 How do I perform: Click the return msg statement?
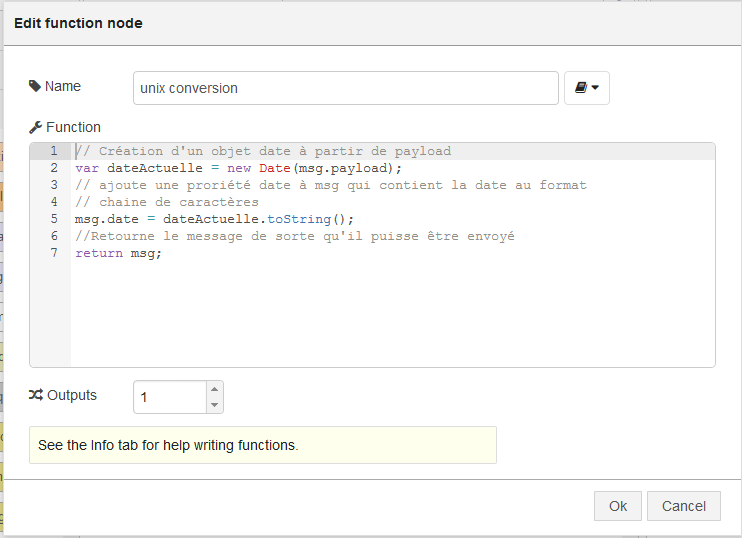(x=118, y=253)
